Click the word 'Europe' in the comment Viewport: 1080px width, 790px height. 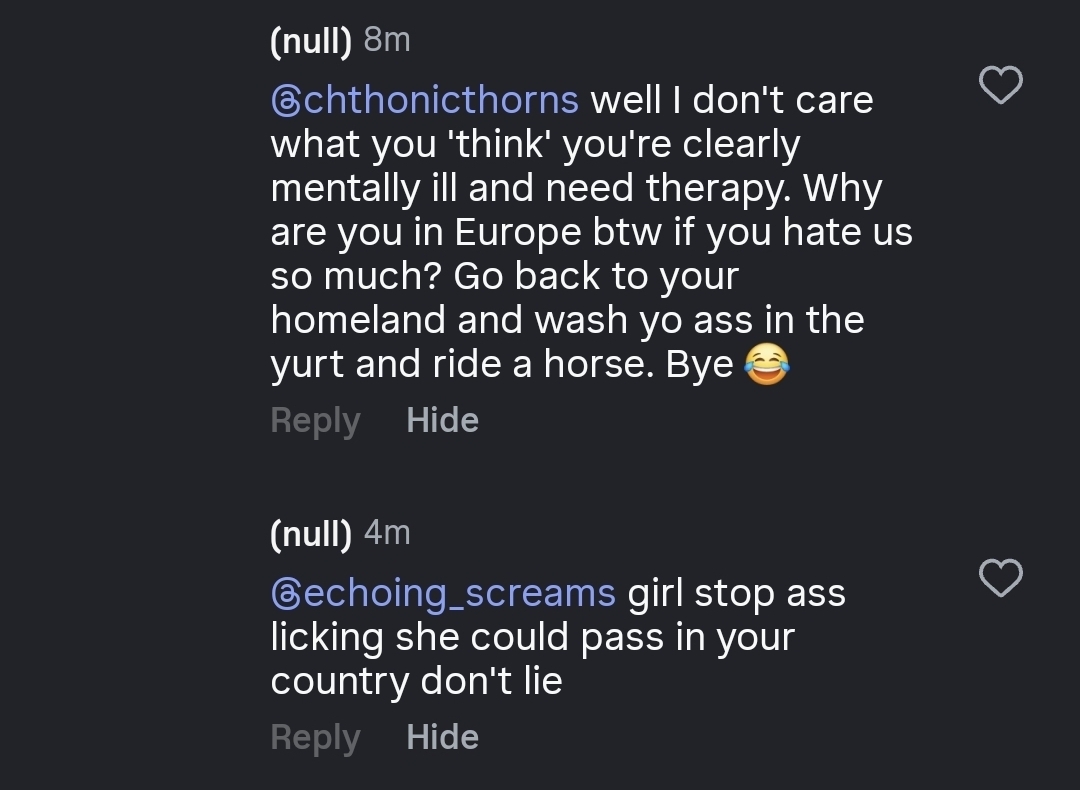[518, 232]
